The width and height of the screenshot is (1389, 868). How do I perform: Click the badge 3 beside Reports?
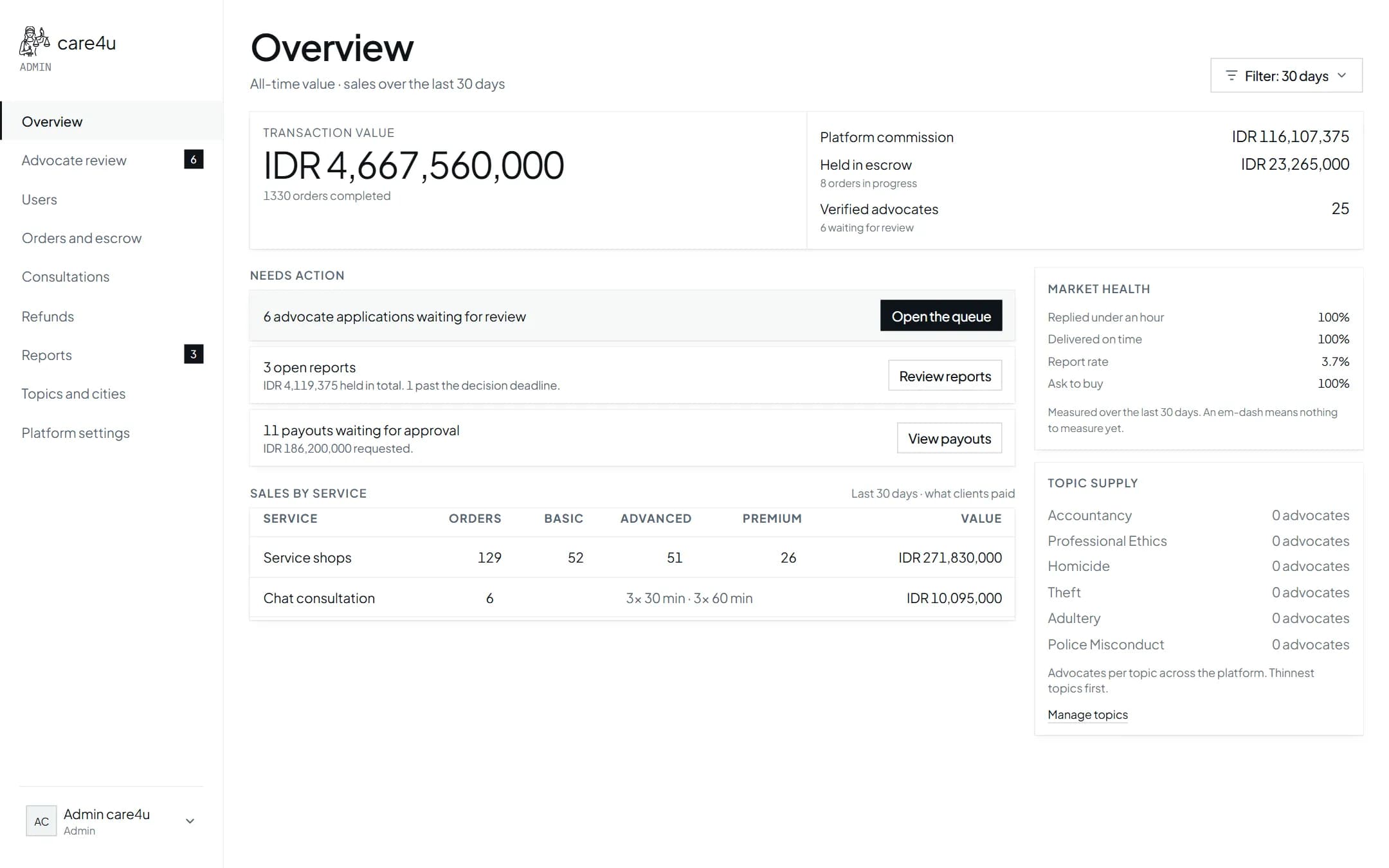[x=194, y=354]
